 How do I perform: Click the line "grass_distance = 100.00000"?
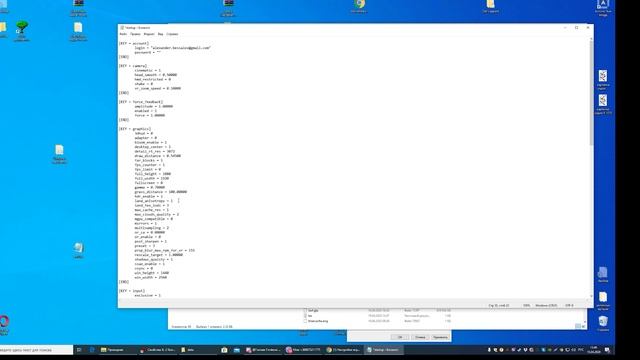coord(160,192)
